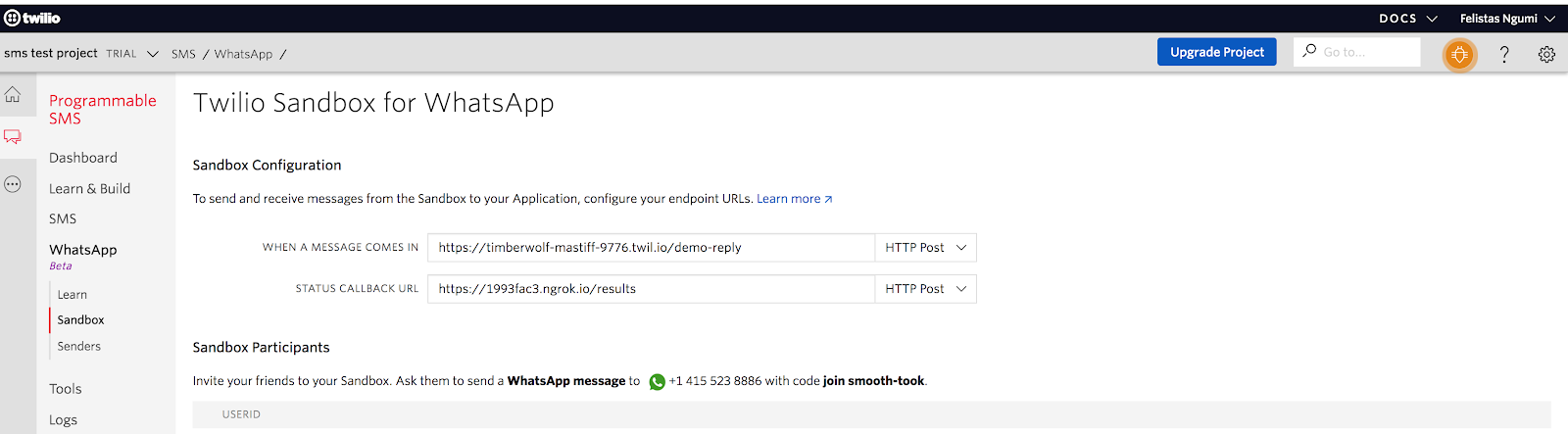The width and height of the screenshot is (1568, 434).
Task: Open HTTP Post dropdown for incoming message
Action: (x=925, y=248)
